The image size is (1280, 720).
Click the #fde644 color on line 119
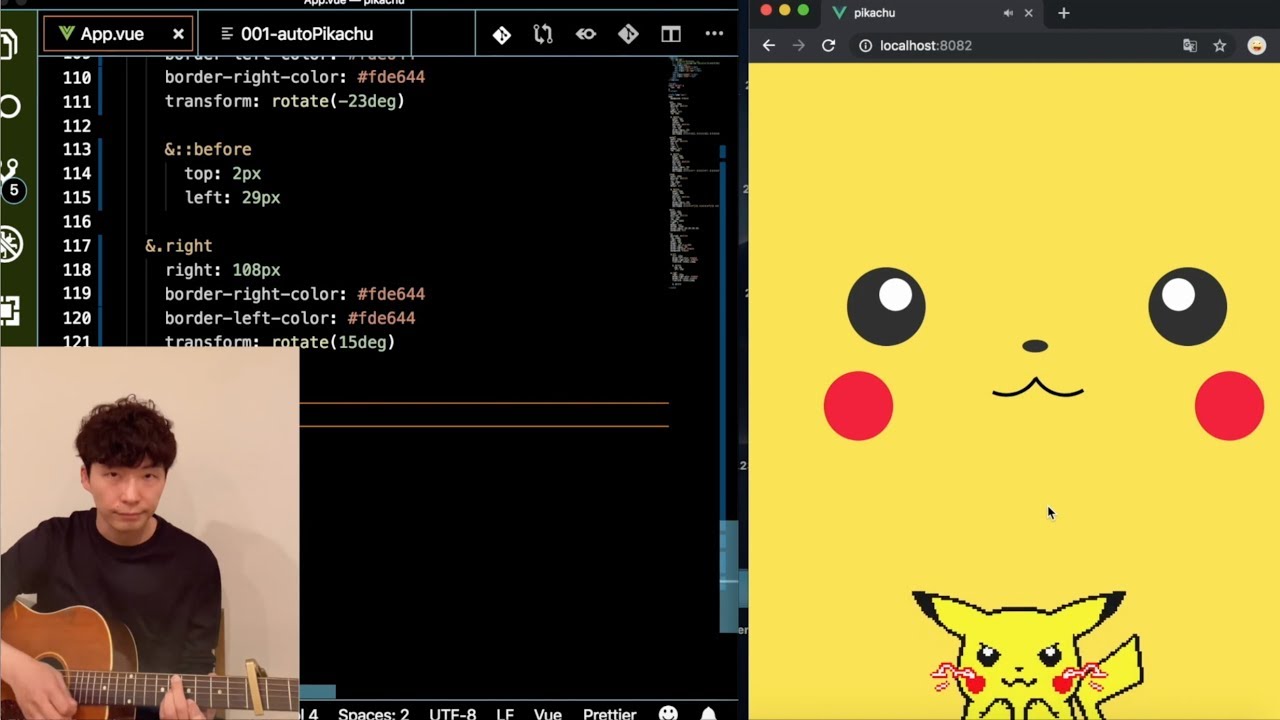pyautogui.click(x=391, y=294)
